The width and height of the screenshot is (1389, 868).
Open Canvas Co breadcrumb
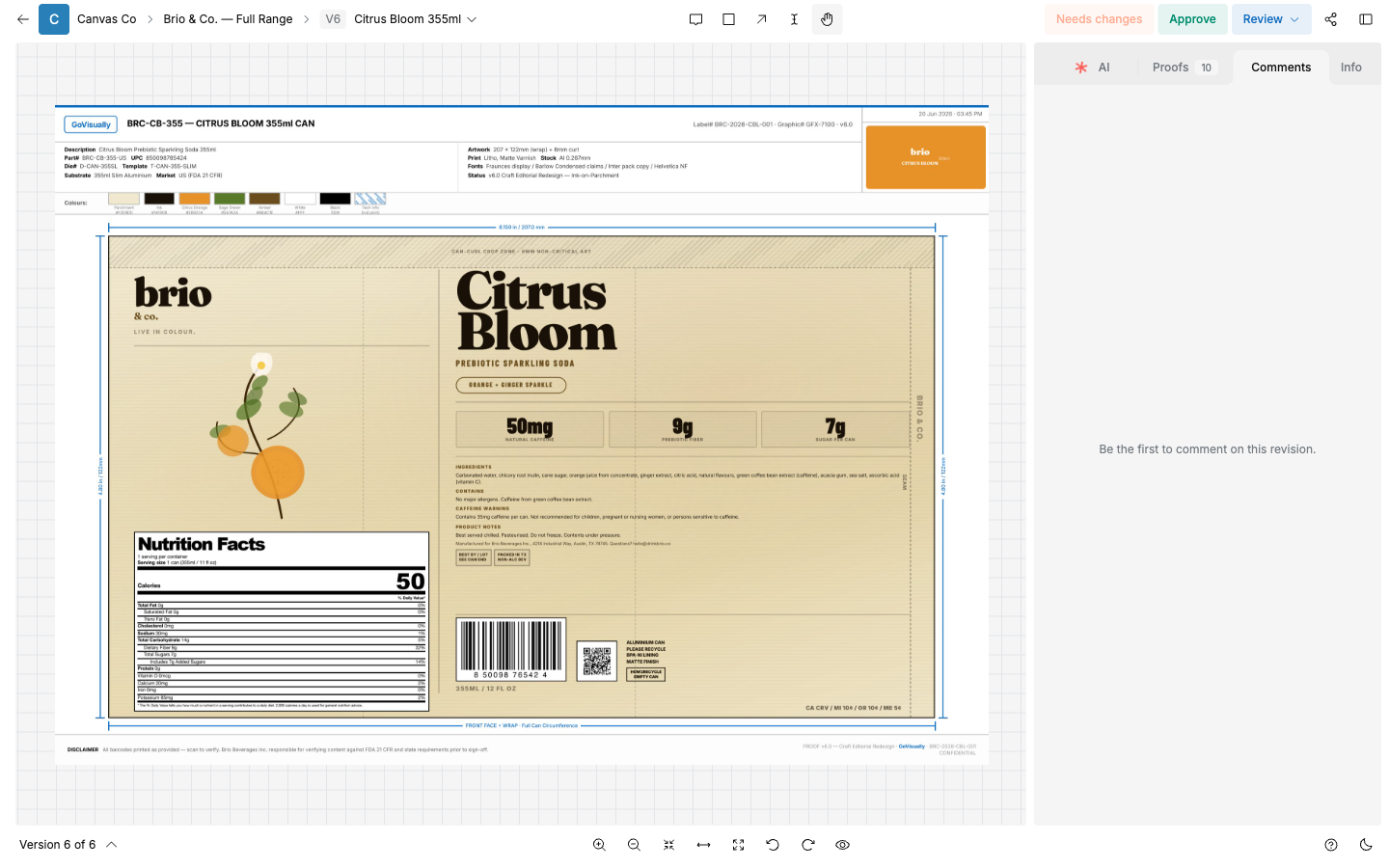(106, 19)
